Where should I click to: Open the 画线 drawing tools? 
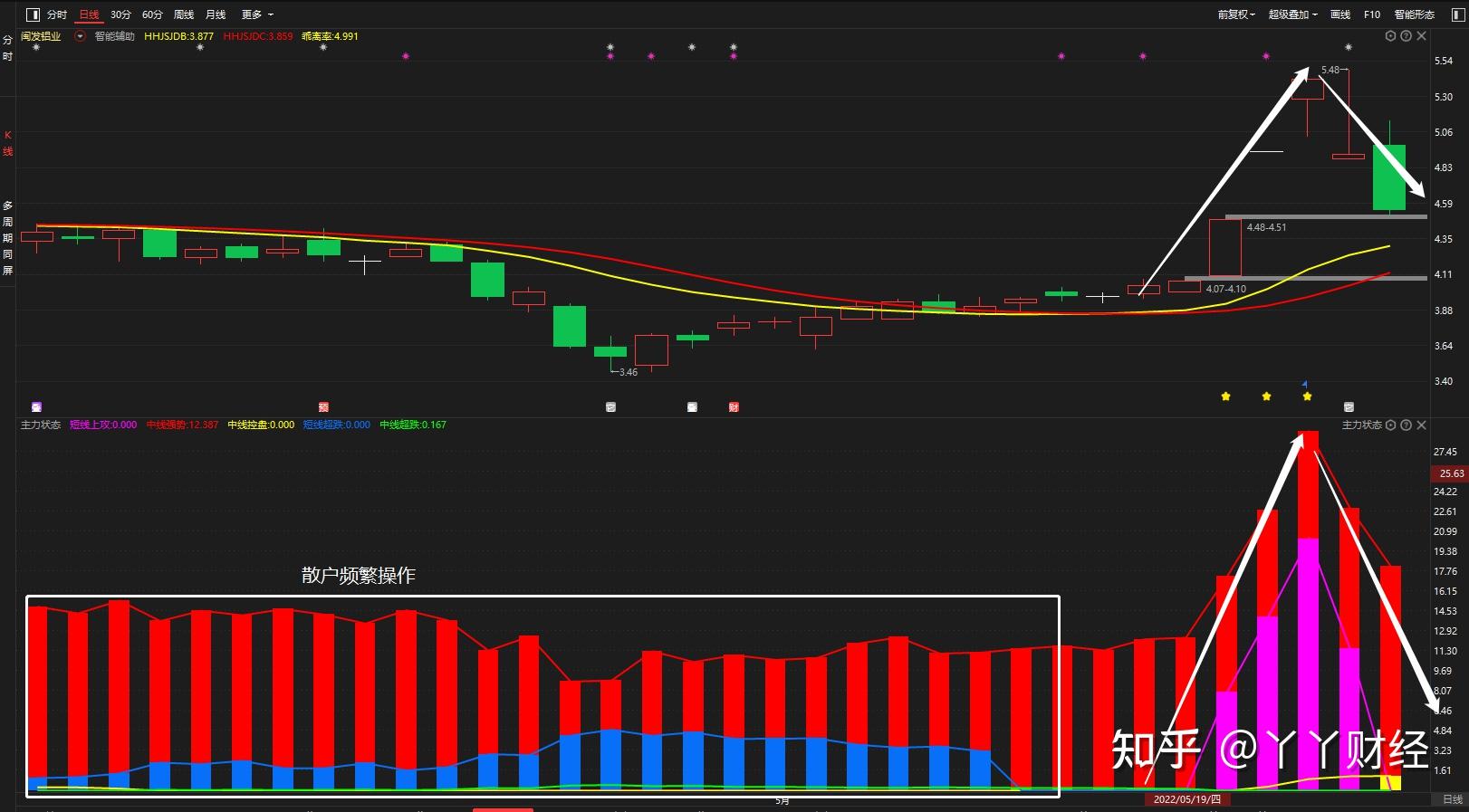pos(1340,14)
